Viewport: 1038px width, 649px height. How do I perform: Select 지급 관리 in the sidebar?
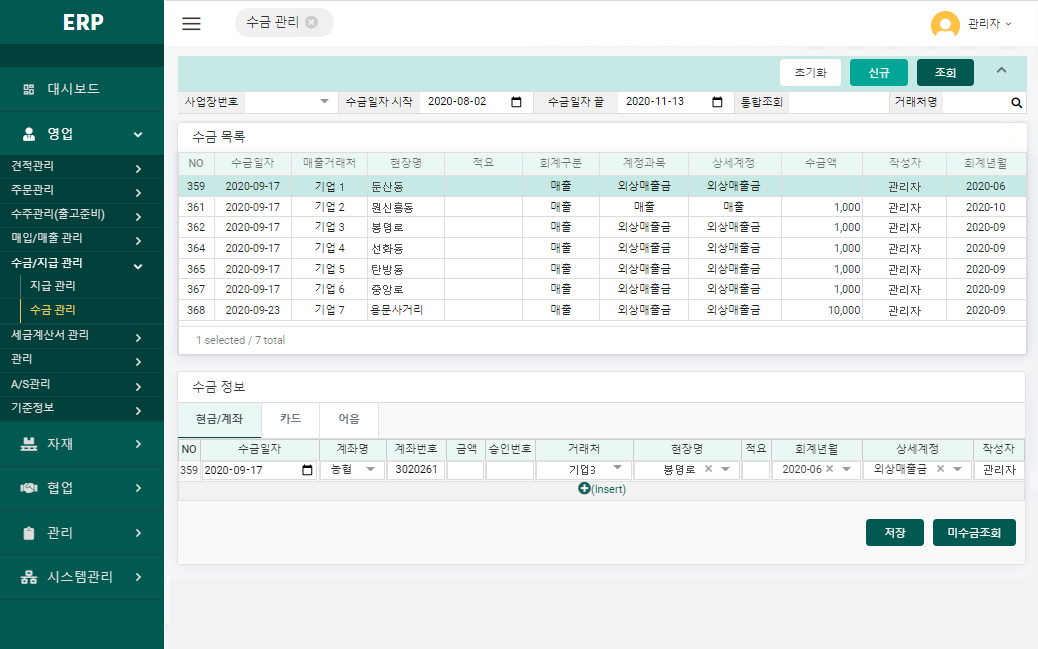(x=53, y=287)
